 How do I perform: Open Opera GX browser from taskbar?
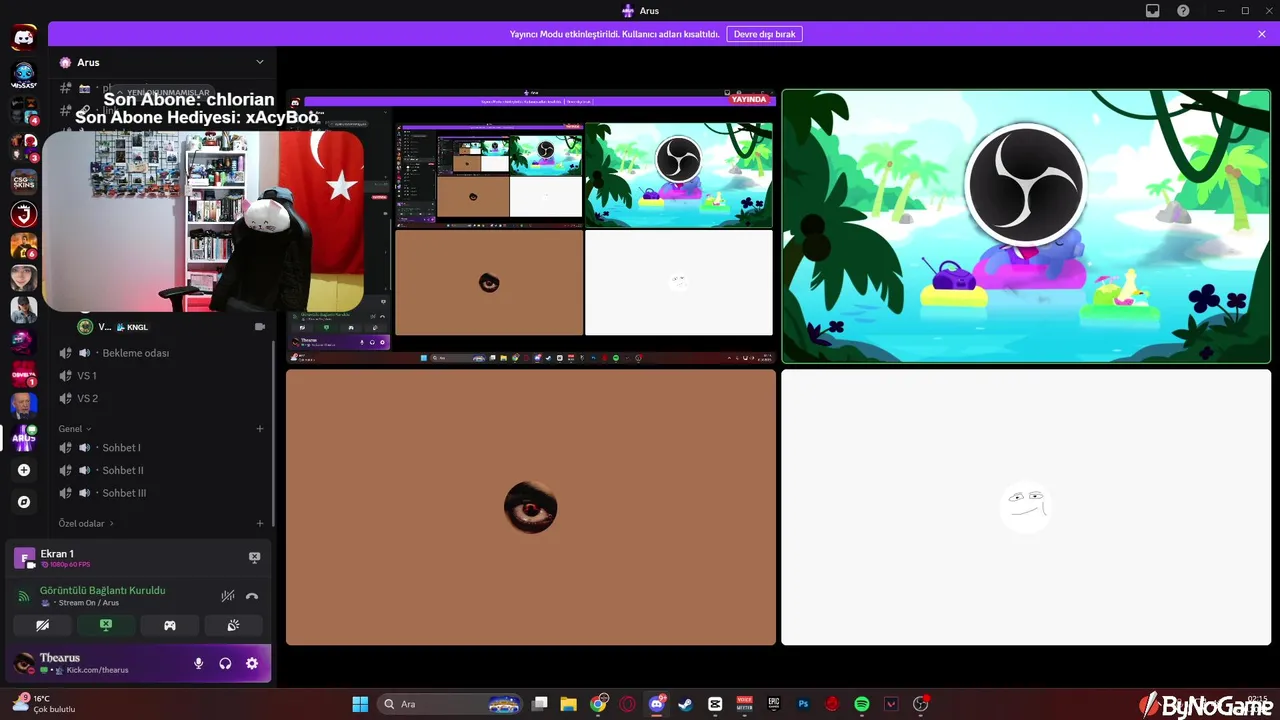point(627,704)
